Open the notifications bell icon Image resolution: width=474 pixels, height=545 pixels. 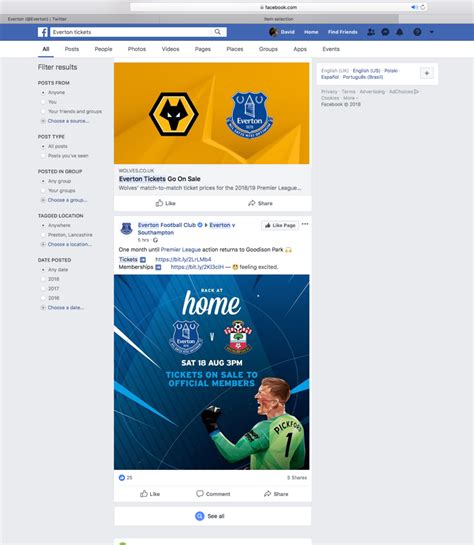point(400,32)
